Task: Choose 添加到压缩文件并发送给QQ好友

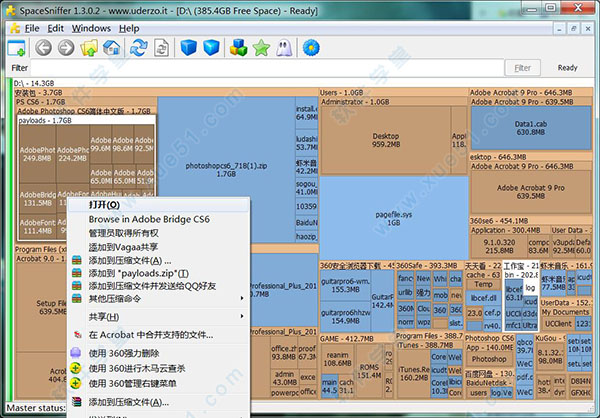Action: (x=158, y=286)
